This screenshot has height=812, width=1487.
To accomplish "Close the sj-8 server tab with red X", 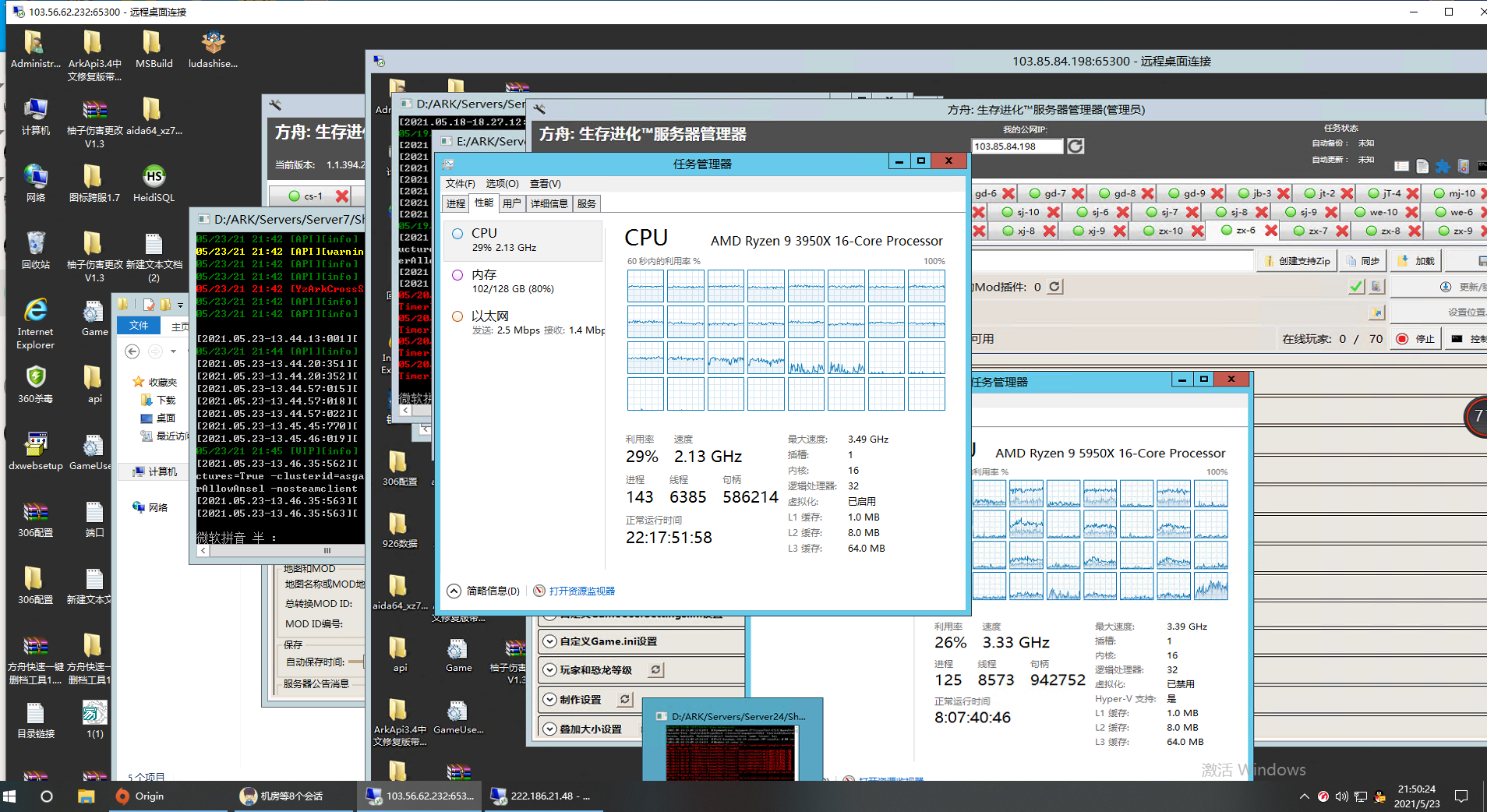I will (x=1262, y=212).
